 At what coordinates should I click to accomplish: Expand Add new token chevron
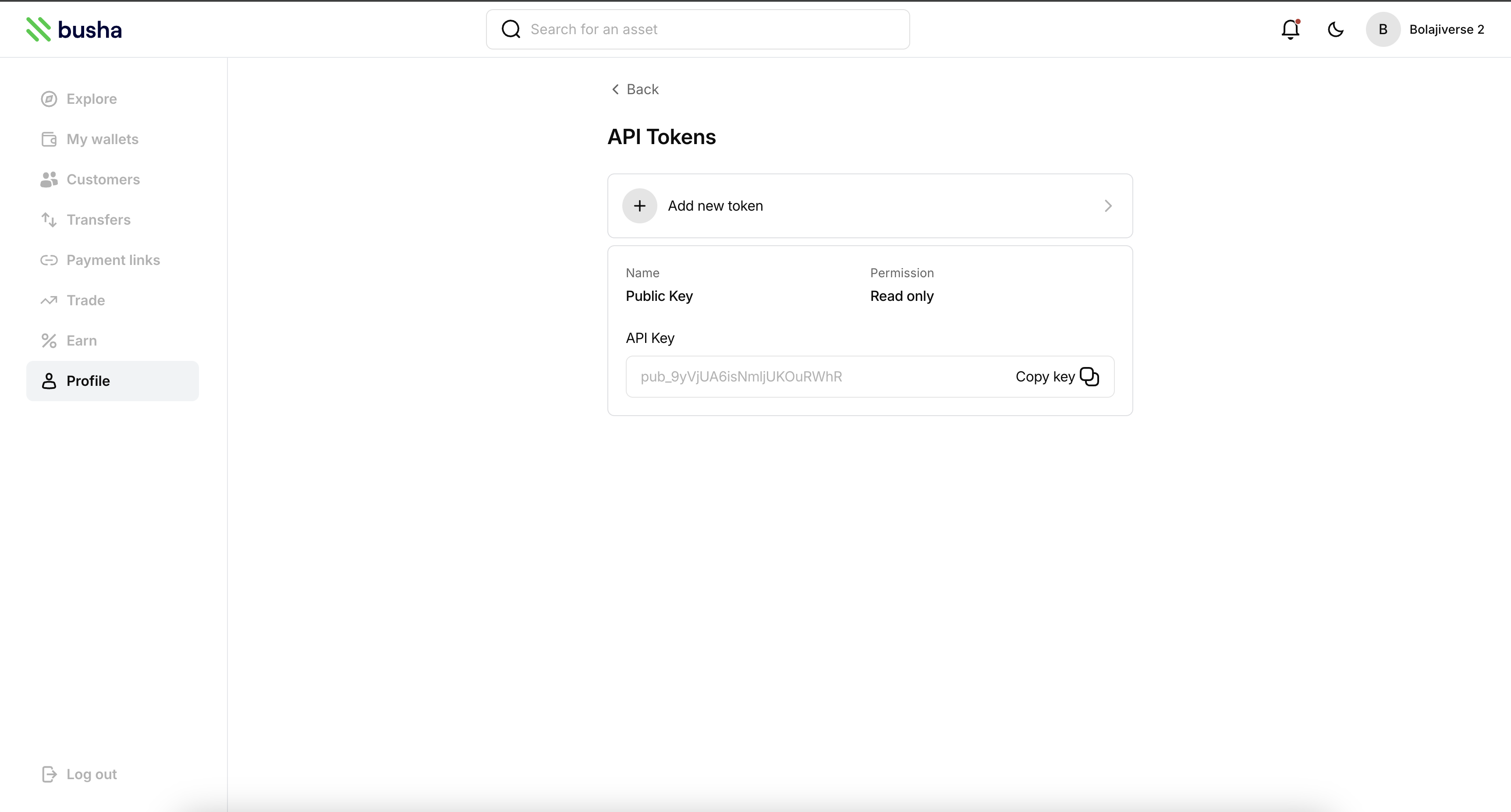click(x=1107, y=206)
